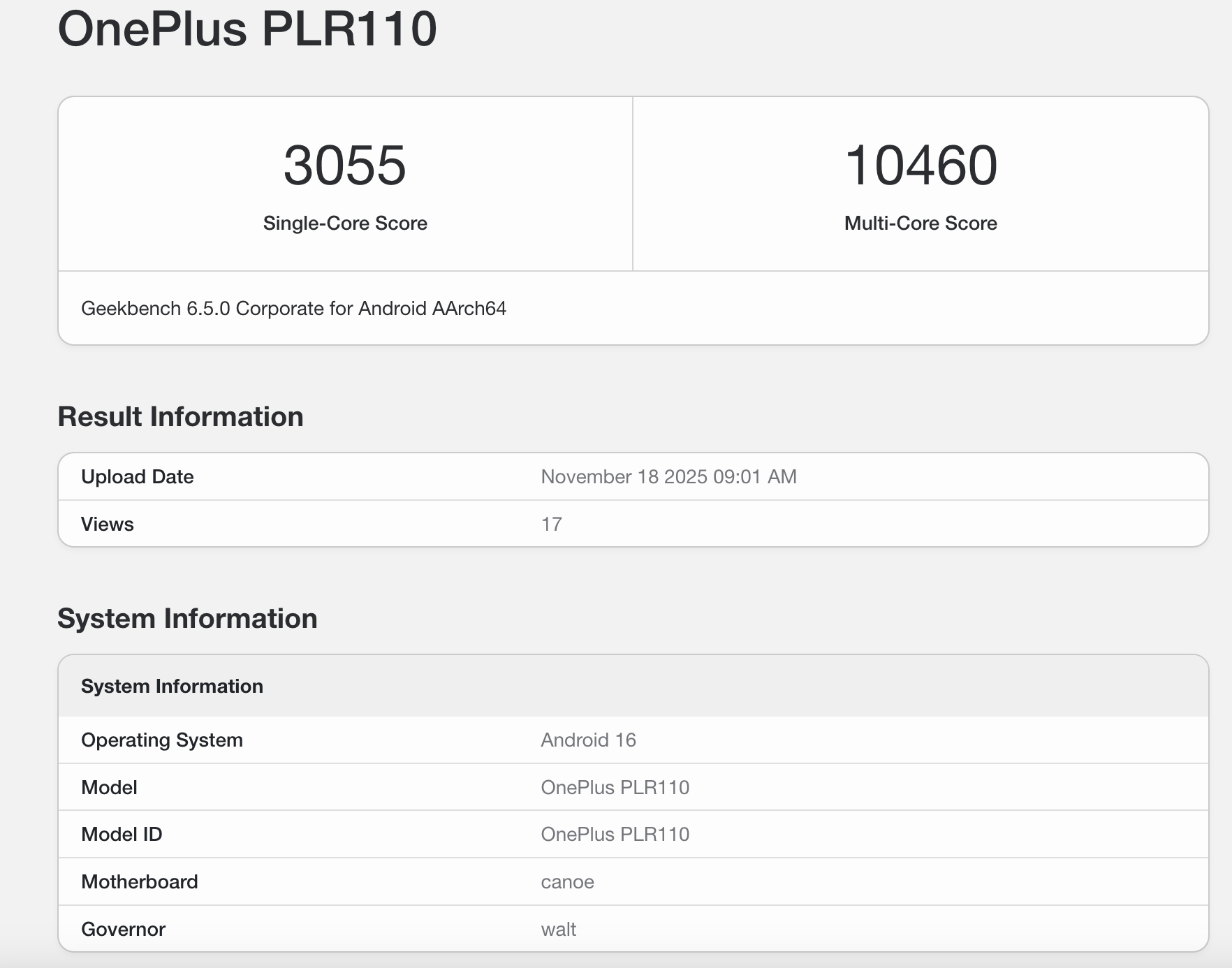
Task: Click the "Geekbench 6.5.0 Corporate for Android AArch64" text
Action: click(294, 309)
